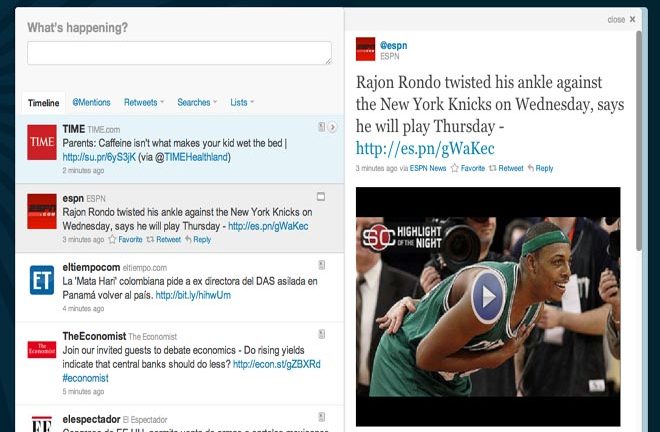This screenshot has width=660, height=432.
Task: Open the elespectador username link
Action: click(91, 419)
